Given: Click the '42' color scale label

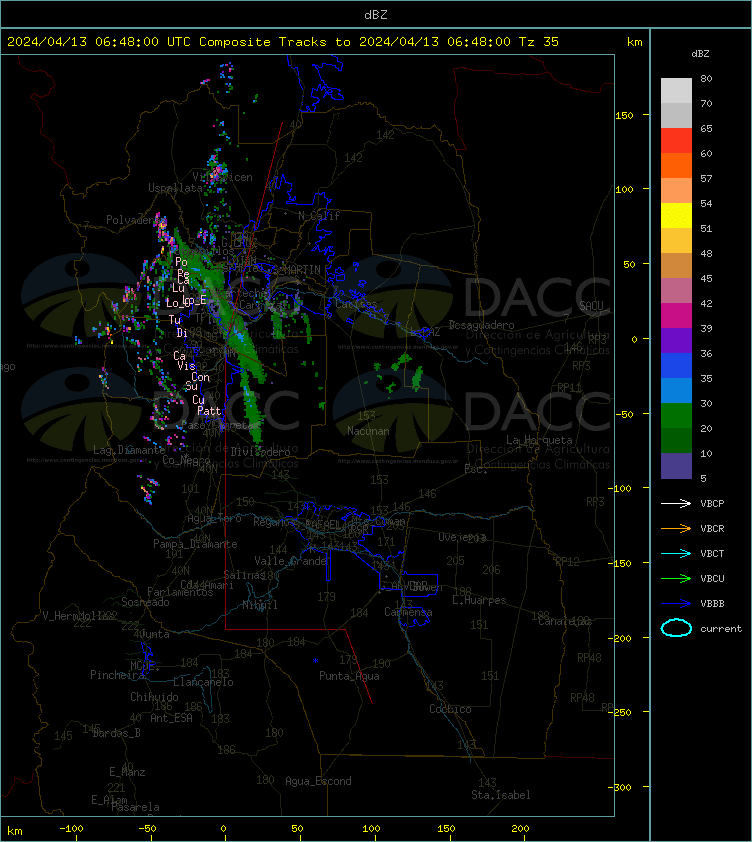Looking at the screenshot, I should [706, 303].
